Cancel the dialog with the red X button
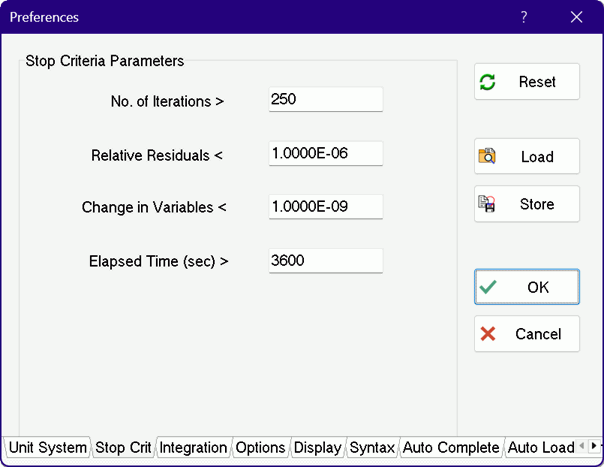Image resolution: width=604 pixels, height=467 pixels. (x=526, y=334)
